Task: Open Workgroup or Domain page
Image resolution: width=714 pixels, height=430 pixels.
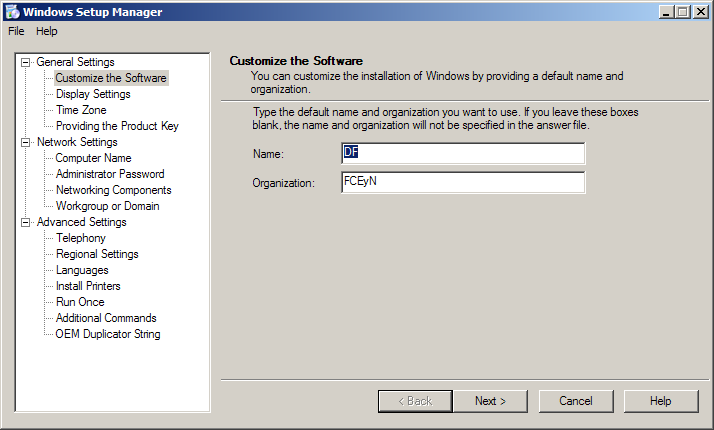Action: pos(107,206)
